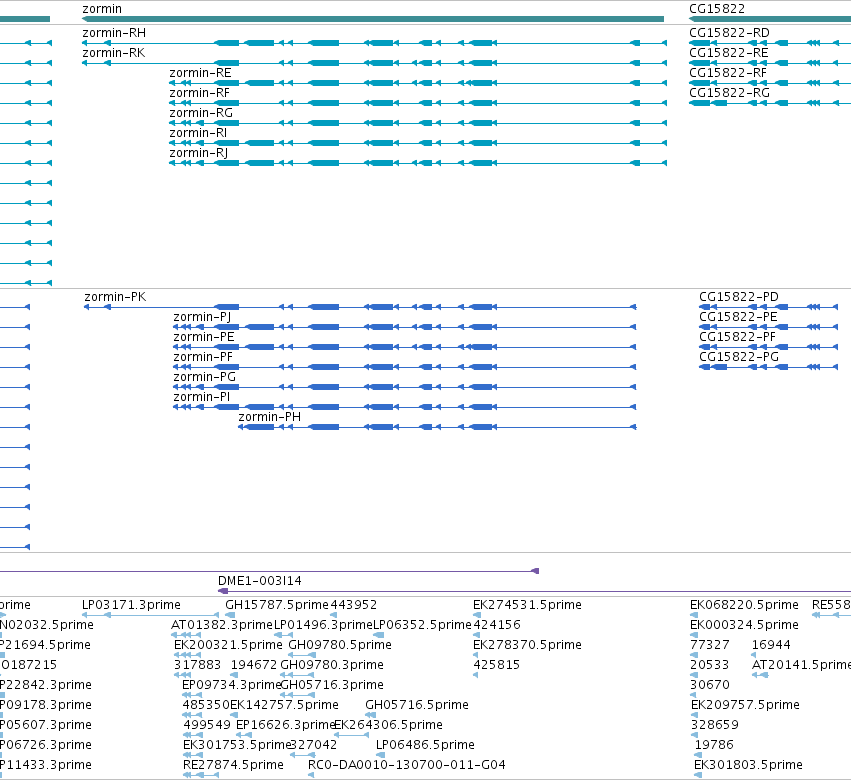The height and width of the screenshot is (780, 851).
Task: Click the RE27874.5prime EST label
Action: pos(233,765)
